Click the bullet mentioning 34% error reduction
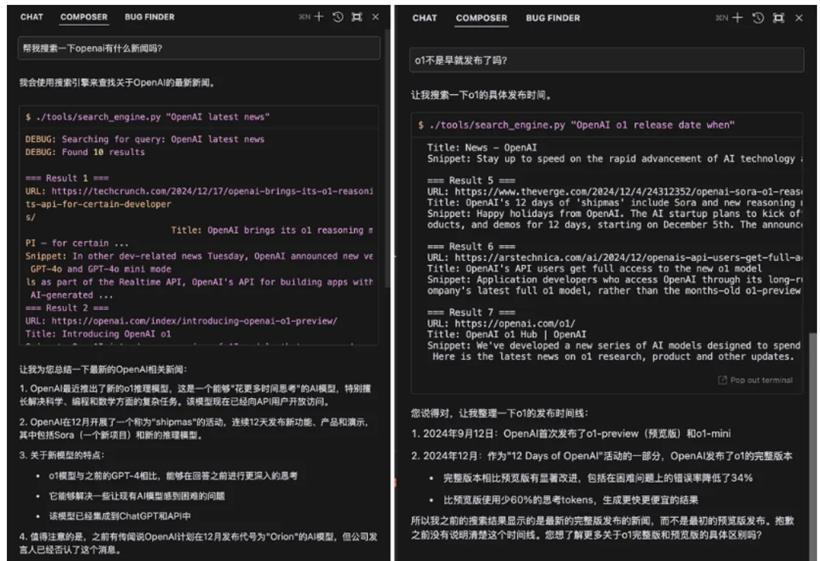Viewport: 820px width, 561px height. pos(598,478)
